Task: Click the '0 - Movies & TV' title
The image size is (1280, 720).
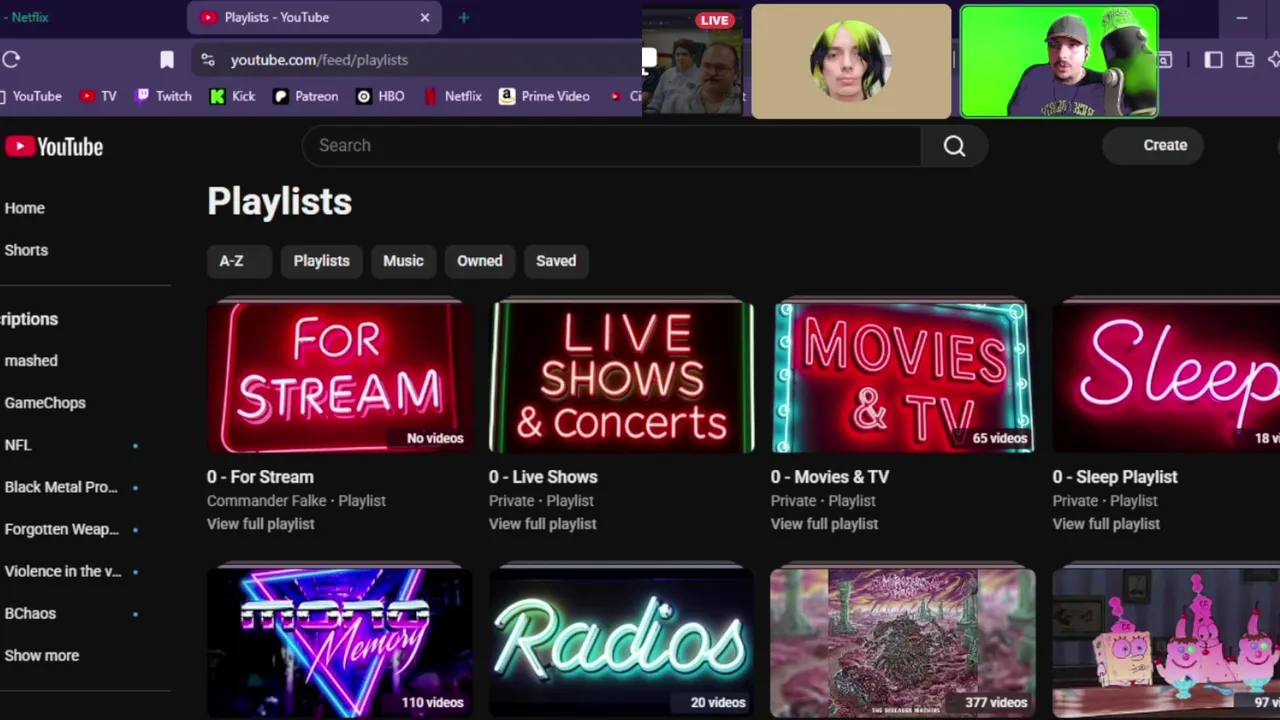Action: pyautogui.click(x=830, y=477)
